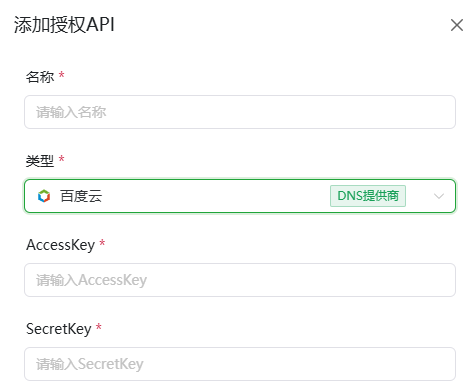Click the 添加授权API dialog title
This screenshot has height=390, width=474.
(x=64, y=25)
